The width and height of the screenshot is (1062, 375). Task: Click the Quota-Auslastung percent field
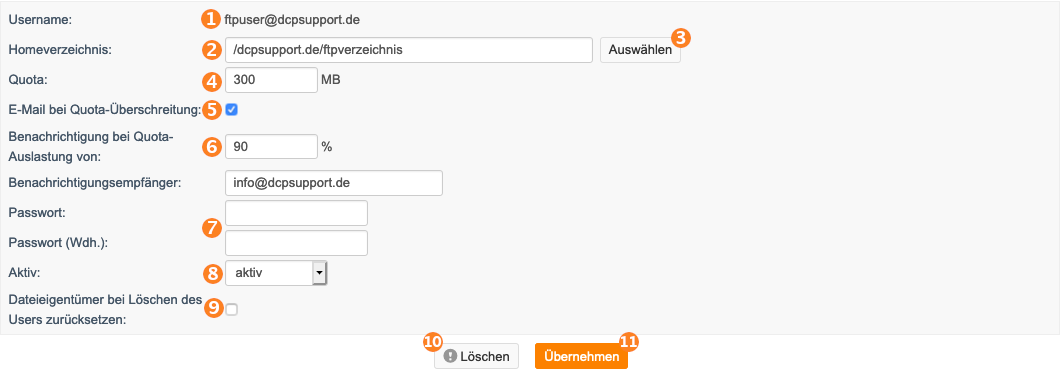coord(271,146)
